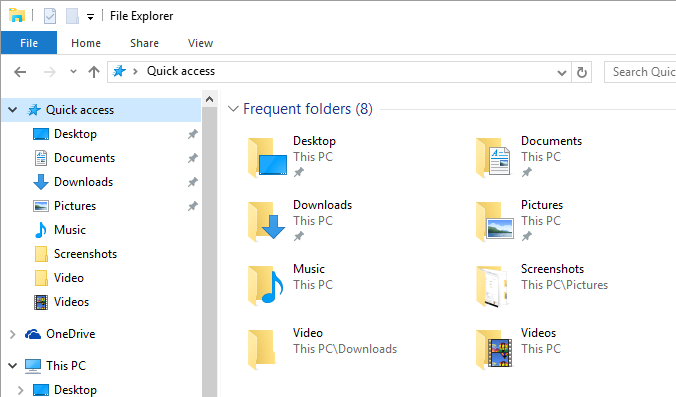The image size is (676, 397).
Task: Click the Properties checkmark quick access icon
Action: pyautogui.click(x=50, y=16)
